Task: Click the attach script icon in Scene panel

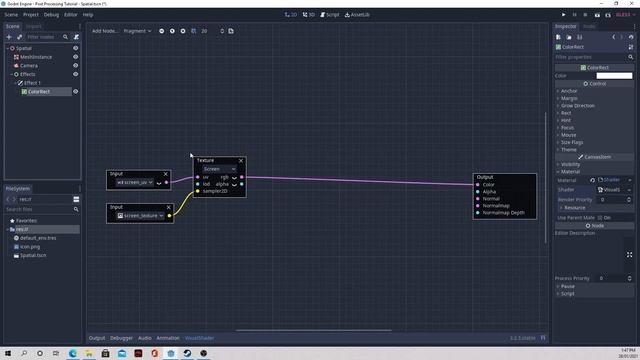Action: coord(76,37)
